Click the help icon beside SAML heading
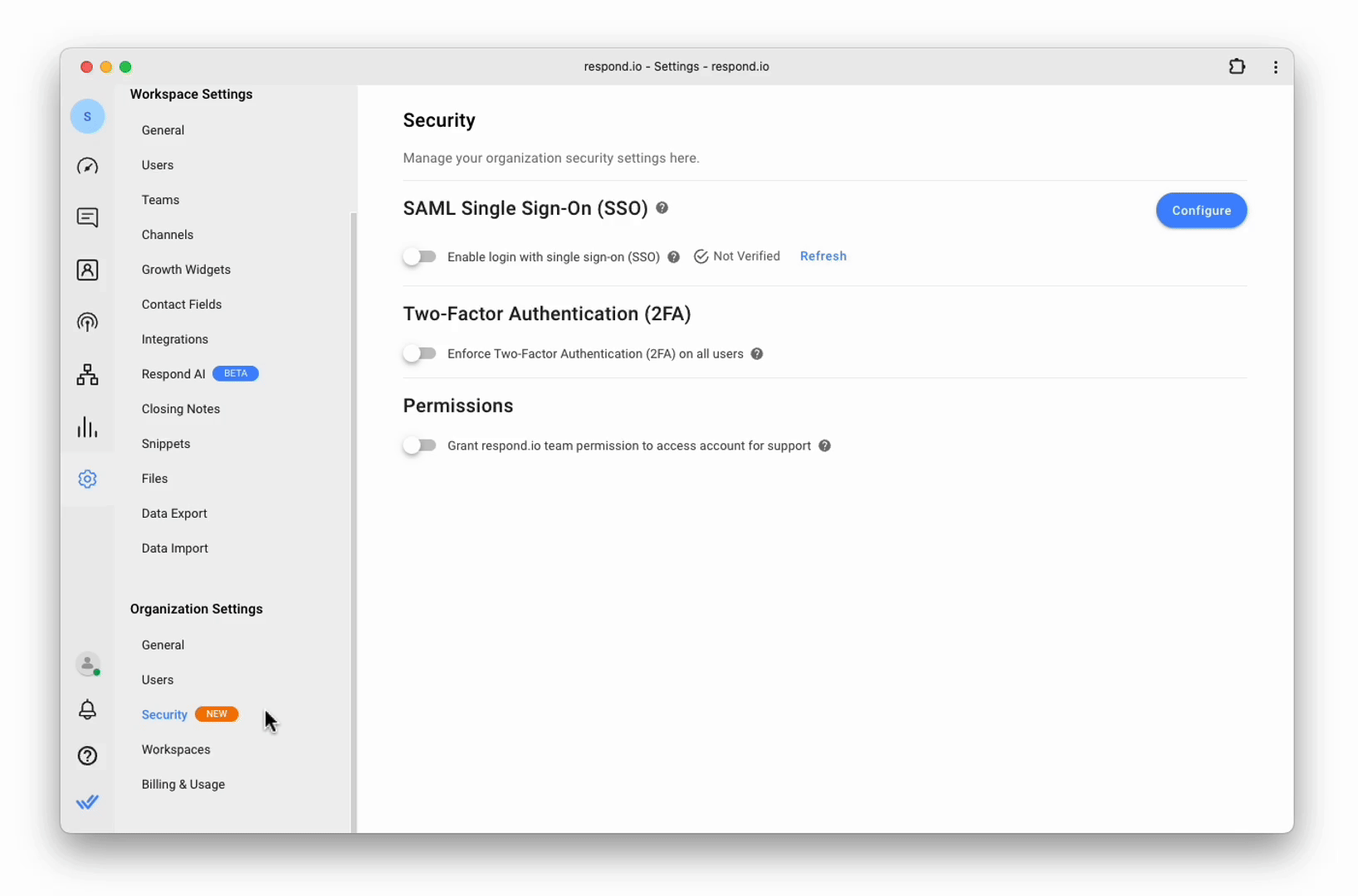Screen dimensions: 1358x896 pyautogui.click(x=662, y=208)
